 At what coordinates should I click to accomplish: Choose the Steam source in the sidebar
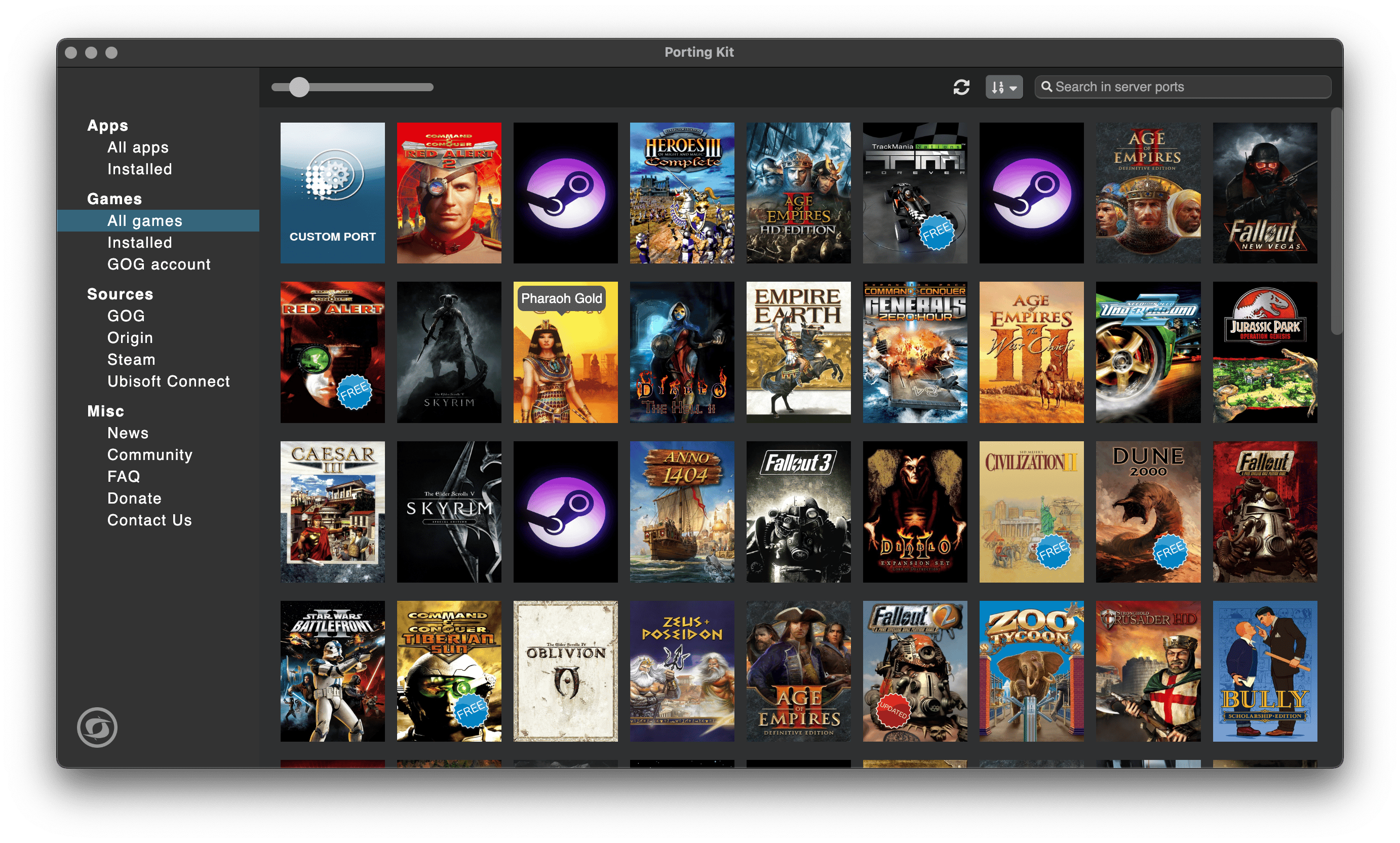(x=131, y=359)
